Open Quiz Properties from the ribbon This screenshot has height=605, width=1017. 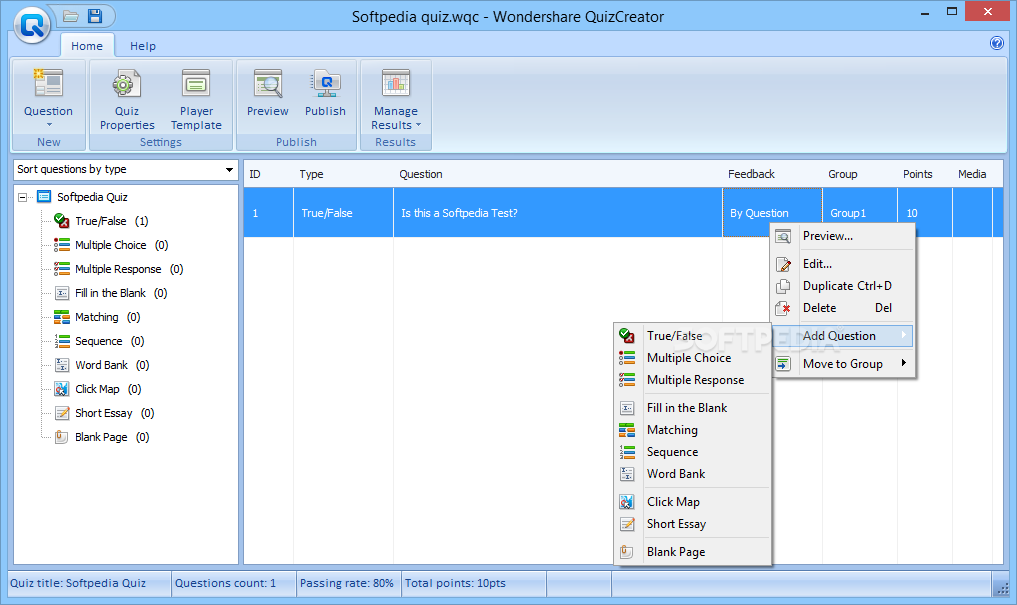[x=126, y=97]
